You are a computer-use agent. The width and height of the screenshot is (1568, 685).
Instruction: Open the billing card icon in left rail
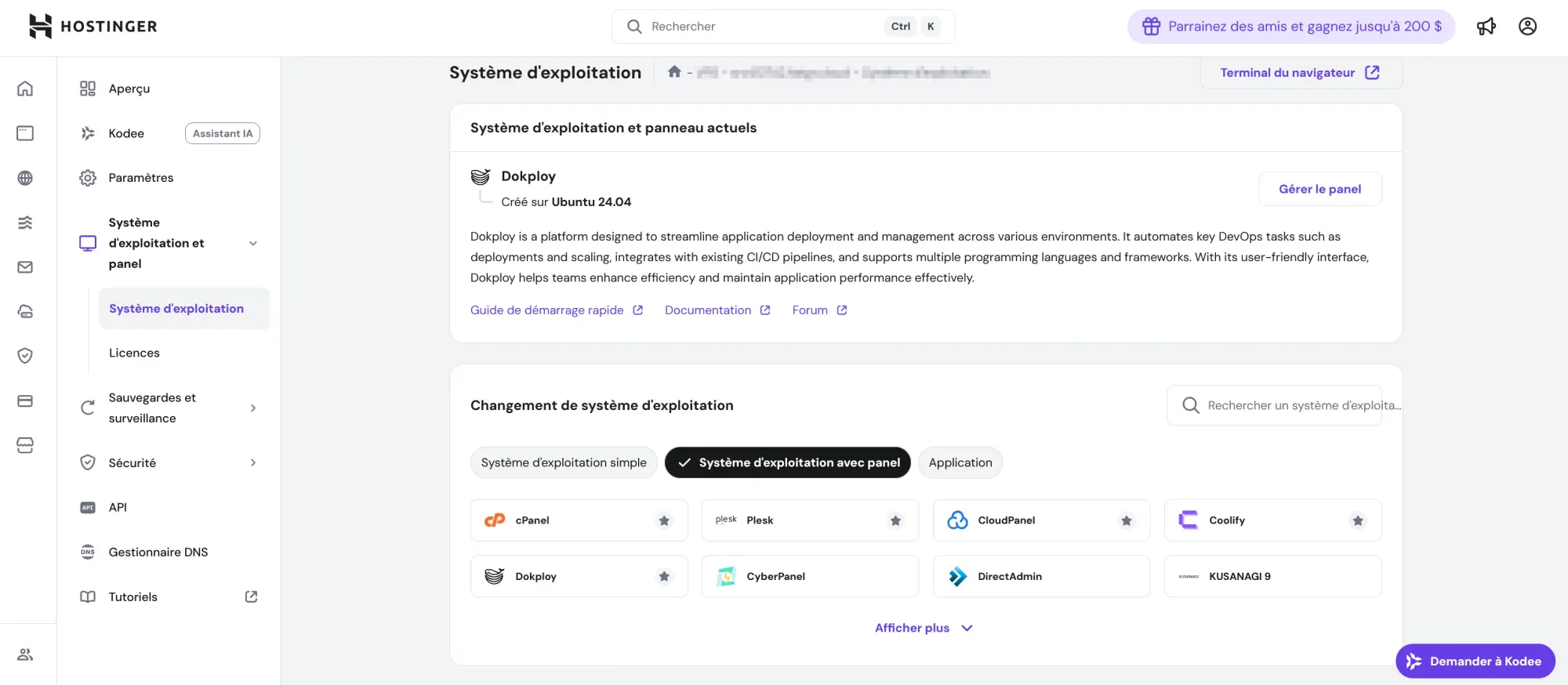pyautogui.click(x=25, y=401)
